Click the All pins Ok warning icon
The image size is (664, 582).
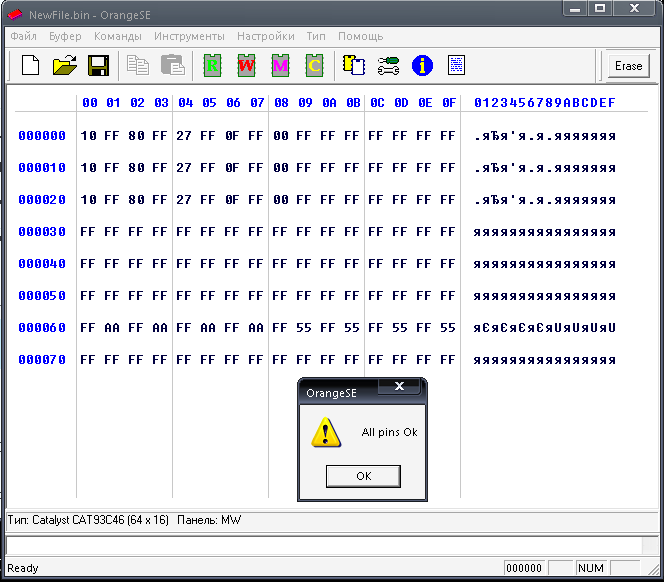point(326,432)
